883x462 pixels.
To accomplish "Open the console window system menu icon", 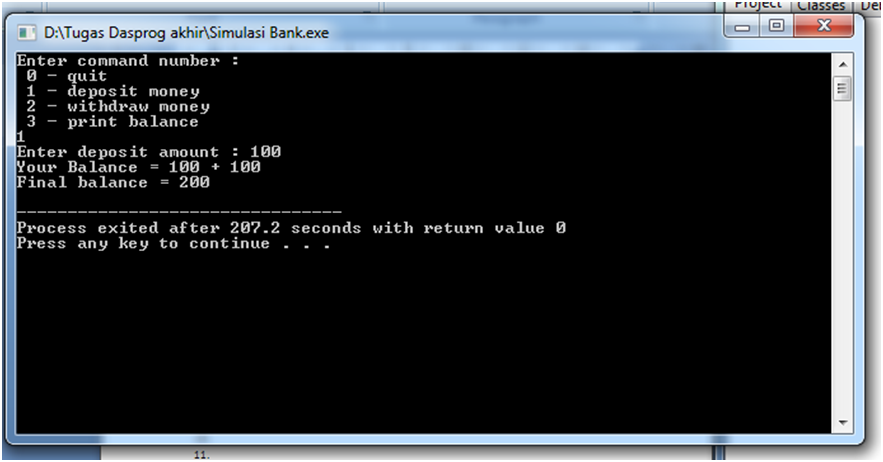I will pos(26,33).
